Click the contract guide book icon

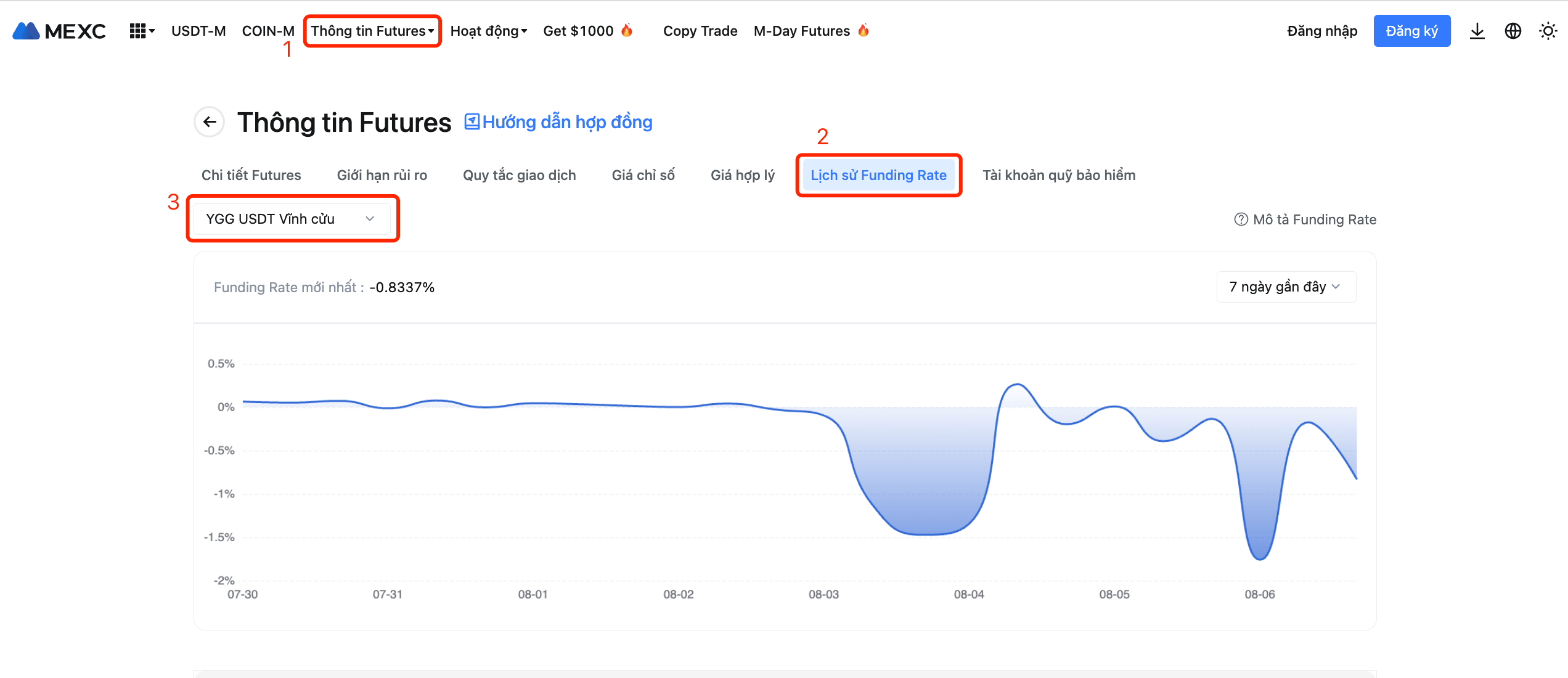tap(472, 122)
